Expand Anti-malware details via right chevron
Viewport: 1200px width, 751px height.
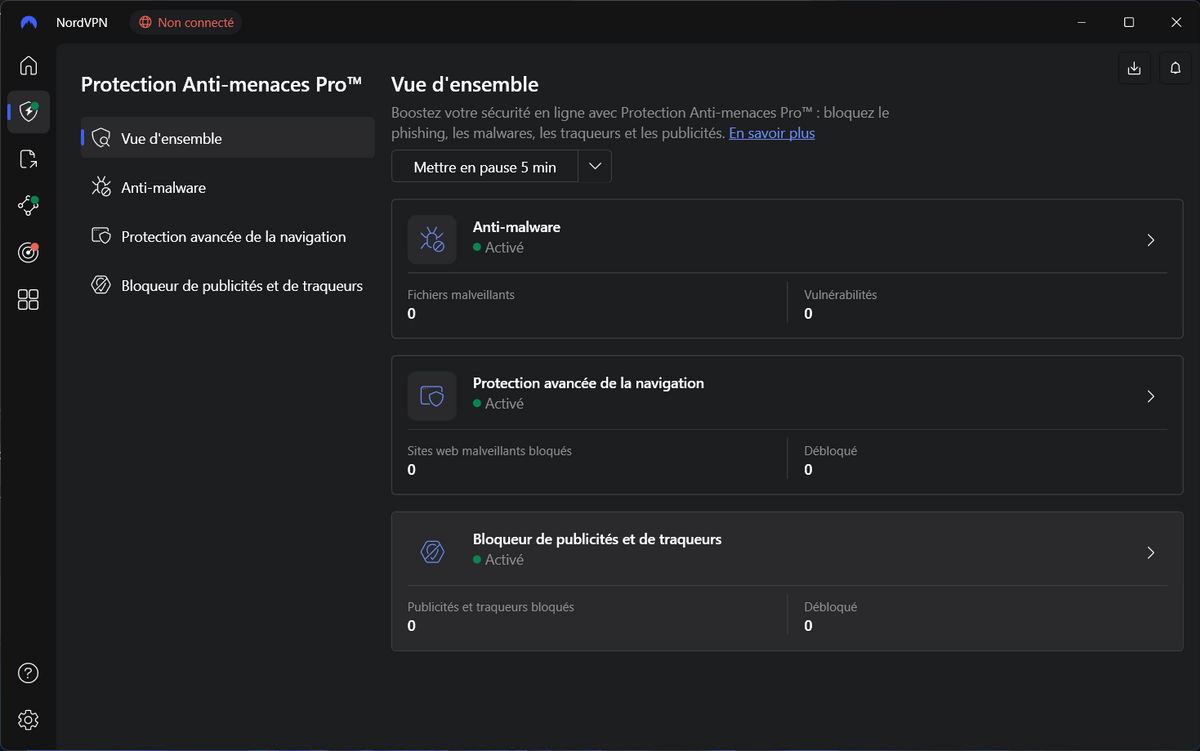click(x=1150, y=239)
